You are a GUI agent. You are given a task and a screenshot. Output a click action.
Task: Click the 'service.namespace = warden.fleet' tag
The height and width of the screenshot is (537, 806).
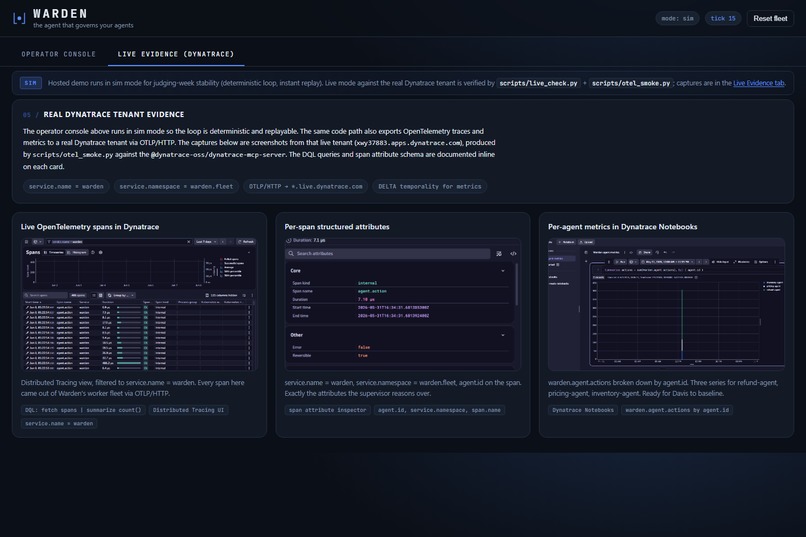point(176,187)
